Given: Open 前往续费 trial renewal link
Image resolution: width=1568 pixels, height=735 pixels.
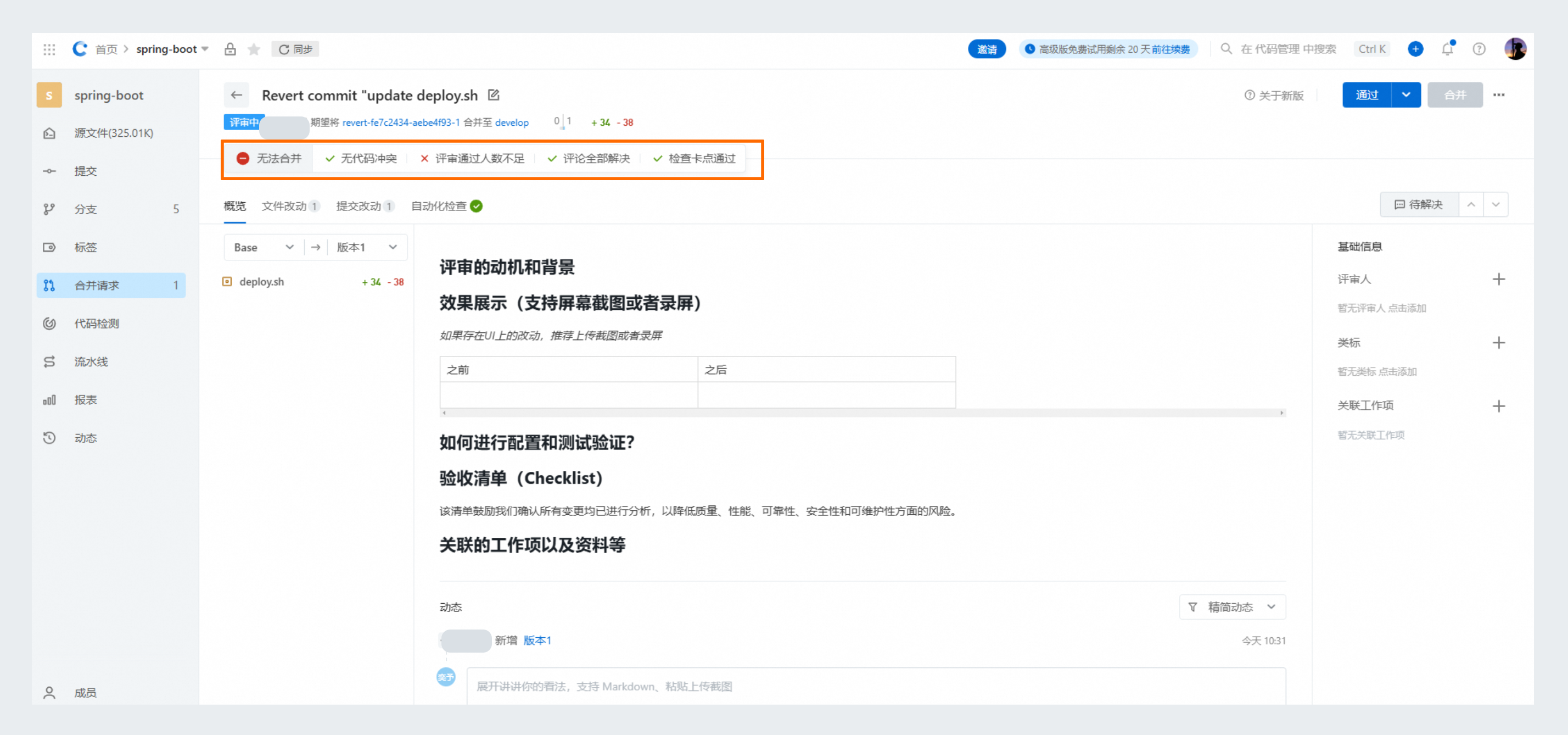Looking at the screenshot, I should pyautogui.click(x=1170, y=49).
